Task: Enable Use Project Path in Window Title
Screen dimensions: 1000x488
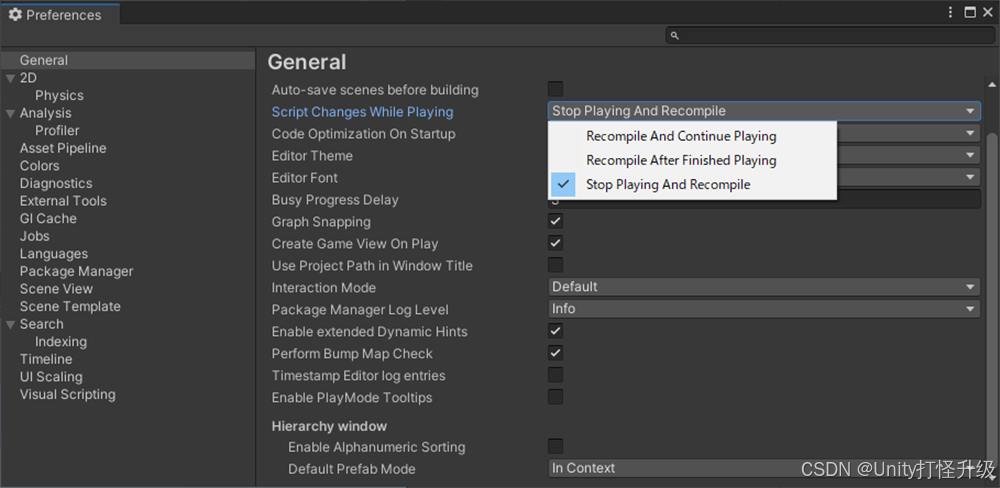Action: [555, 265]
